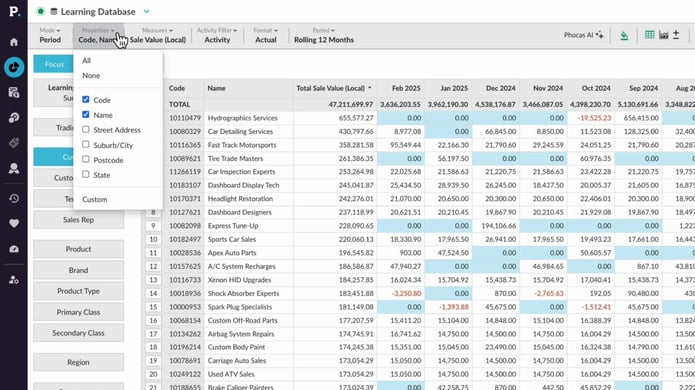This screenshot has width=695, height=390.
Task: Click Tire Trade Masters name
Action: click(235, 158)
